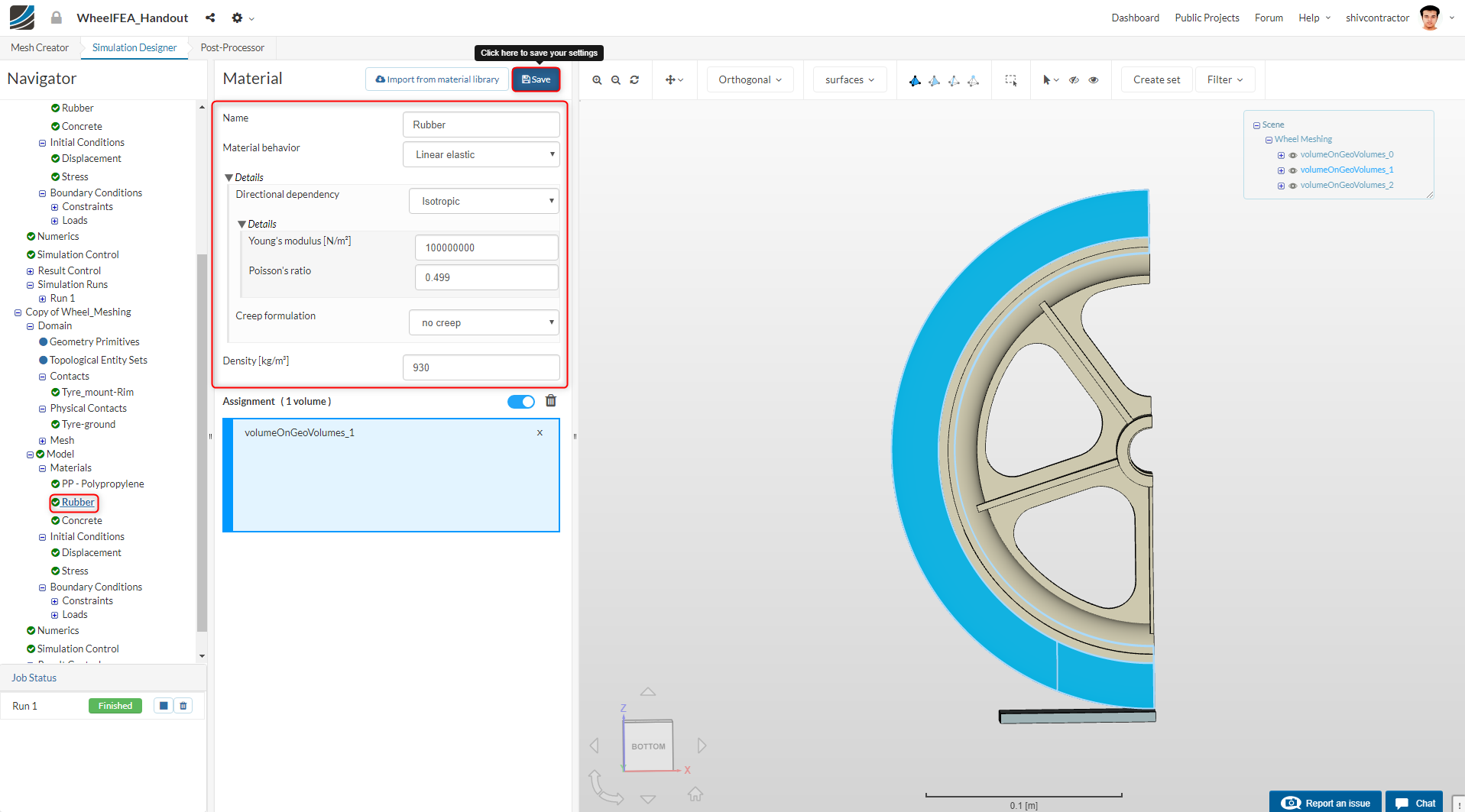Viewport: 1465px width, 812px height.
Task: Activate the box selection tool
Action: click(1010, 80)
